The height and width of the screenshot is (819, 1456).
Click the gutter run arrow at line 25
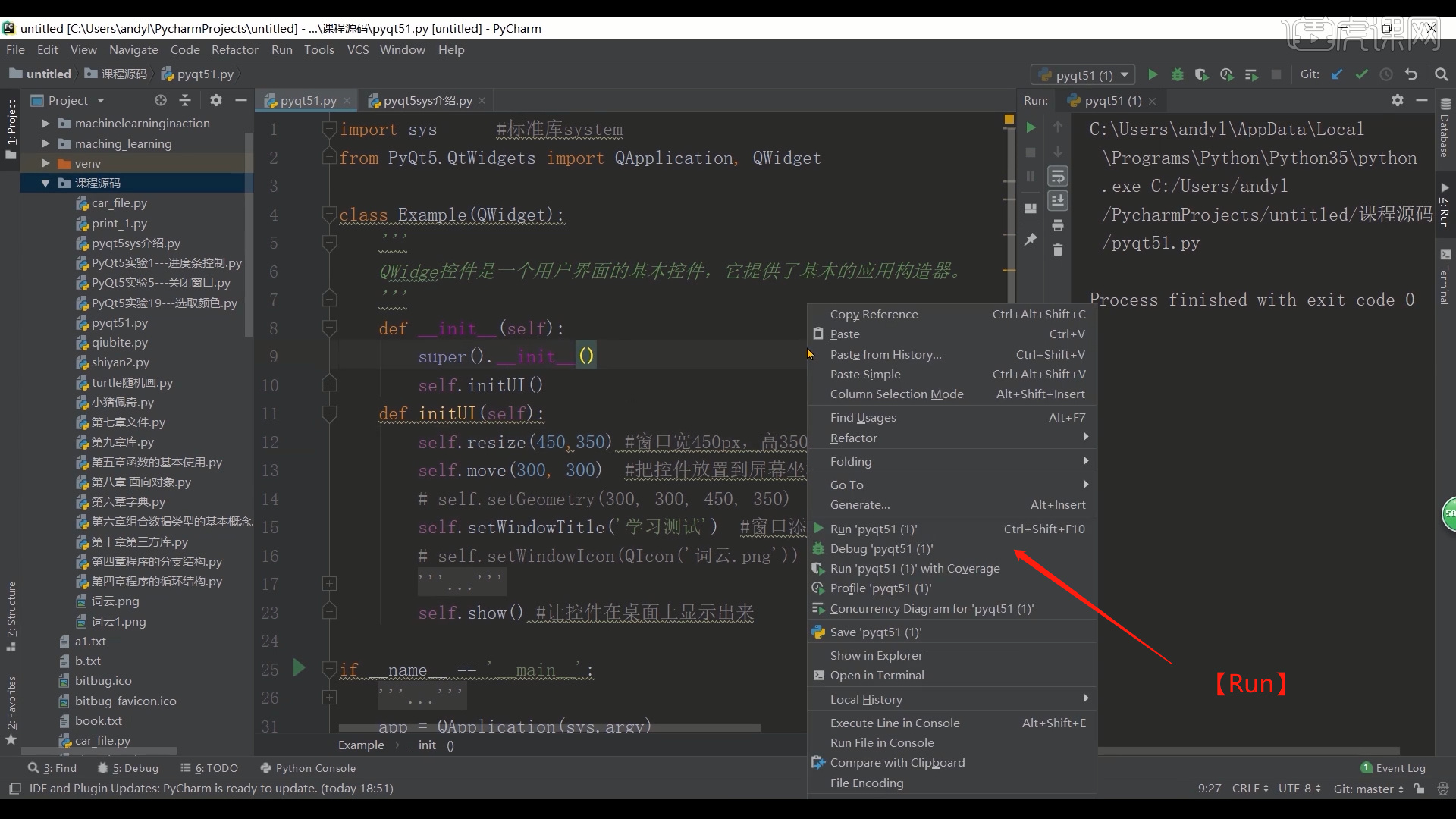[x=299, y=667]
